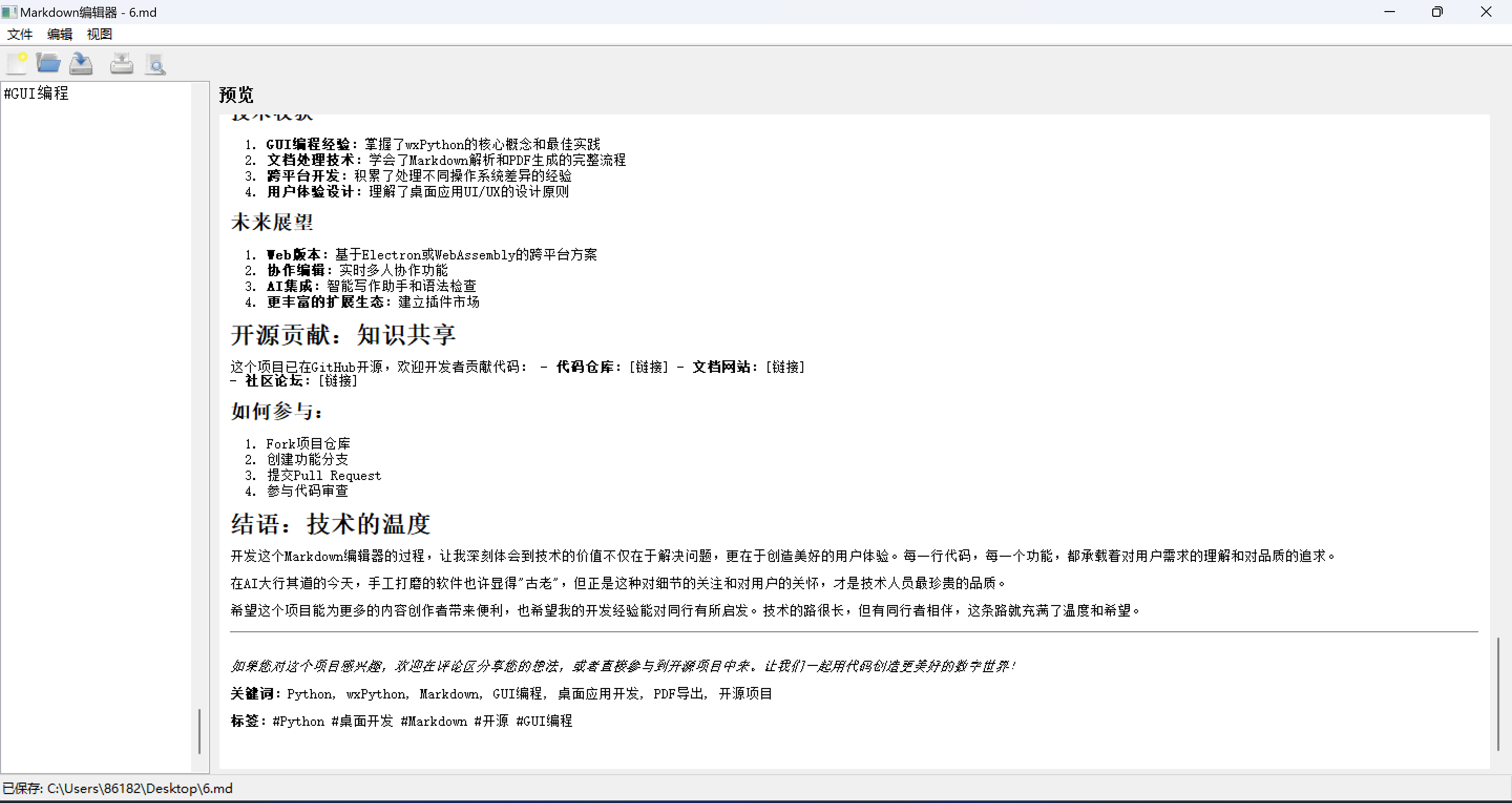Click the print toolbar icon
Screen dimensions: 1512x803
tap(121, 64)
